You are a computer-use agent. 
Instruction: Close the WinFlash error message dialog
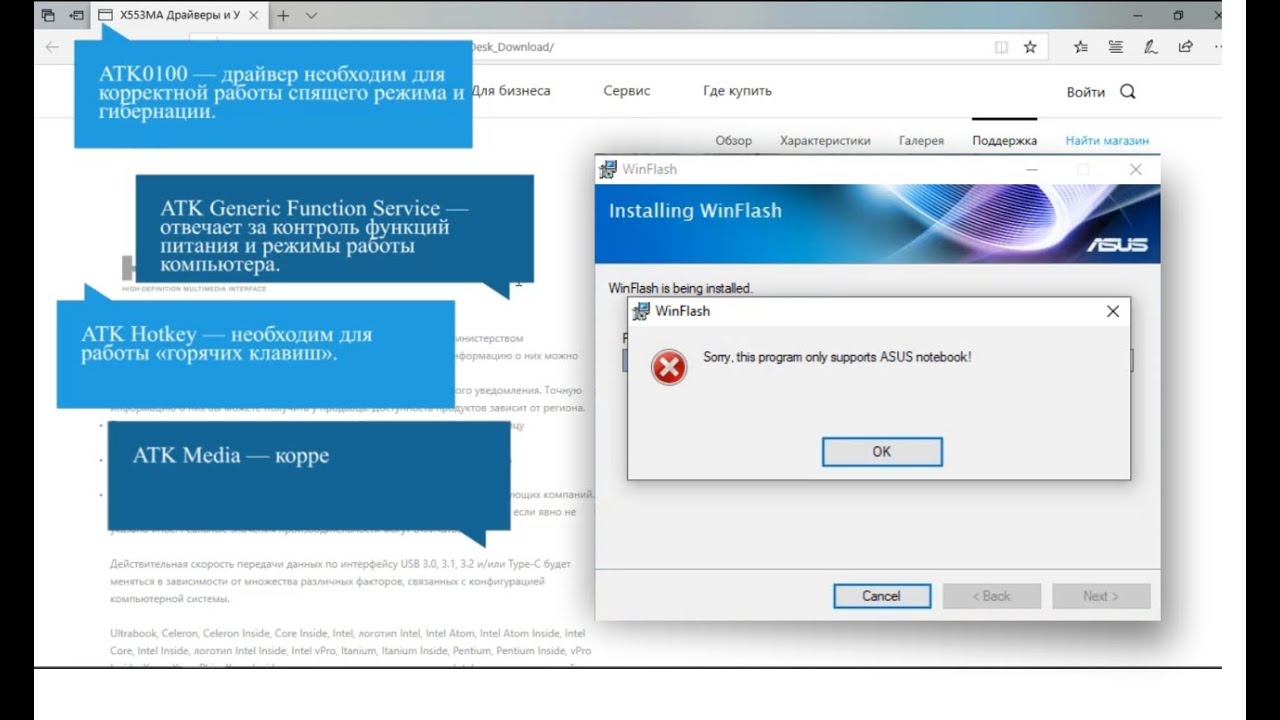(x=1112, y=311)
